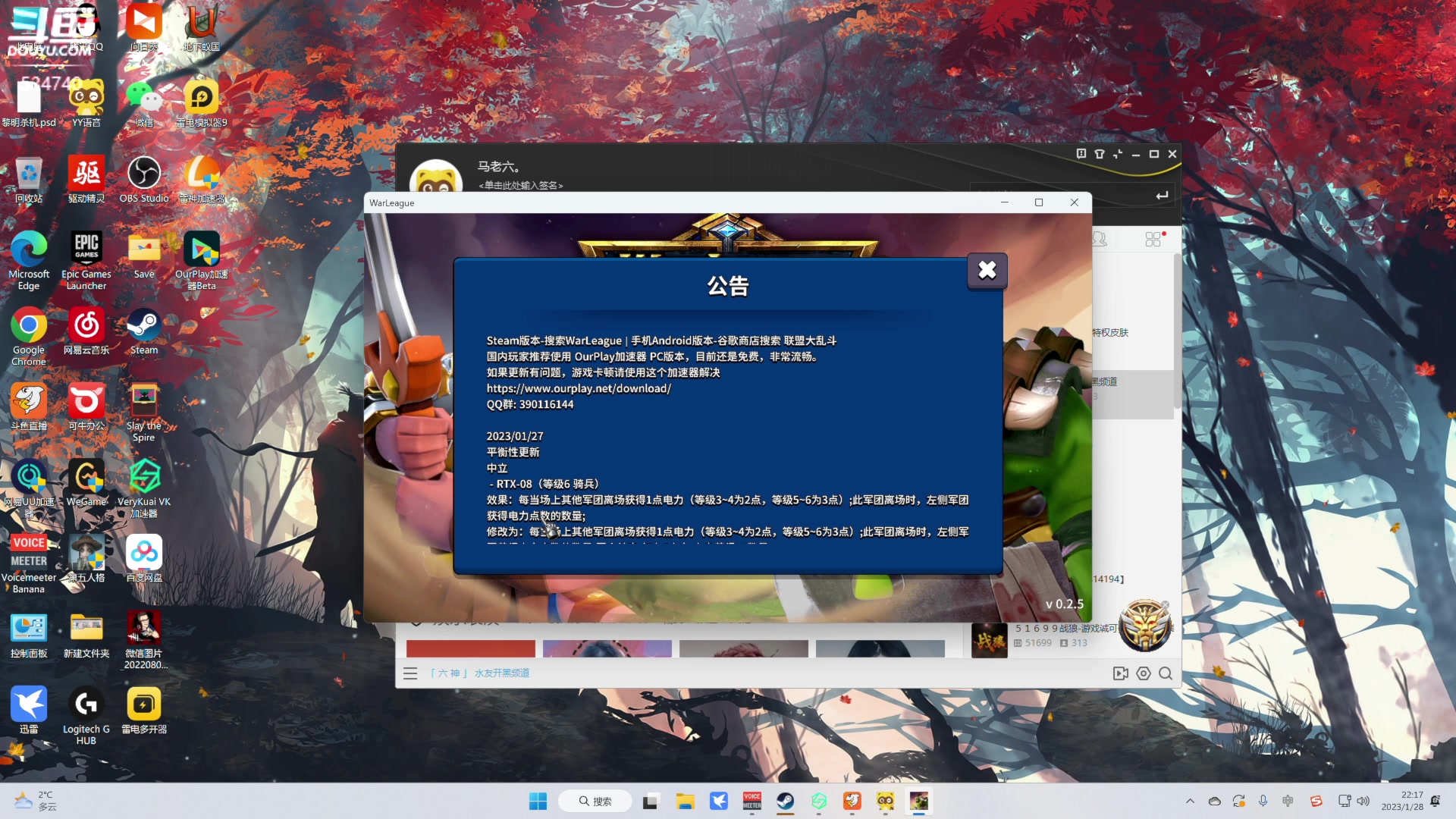Open 百度网盘 desktop icon
1456x819 pixels.
pos(144,559)
